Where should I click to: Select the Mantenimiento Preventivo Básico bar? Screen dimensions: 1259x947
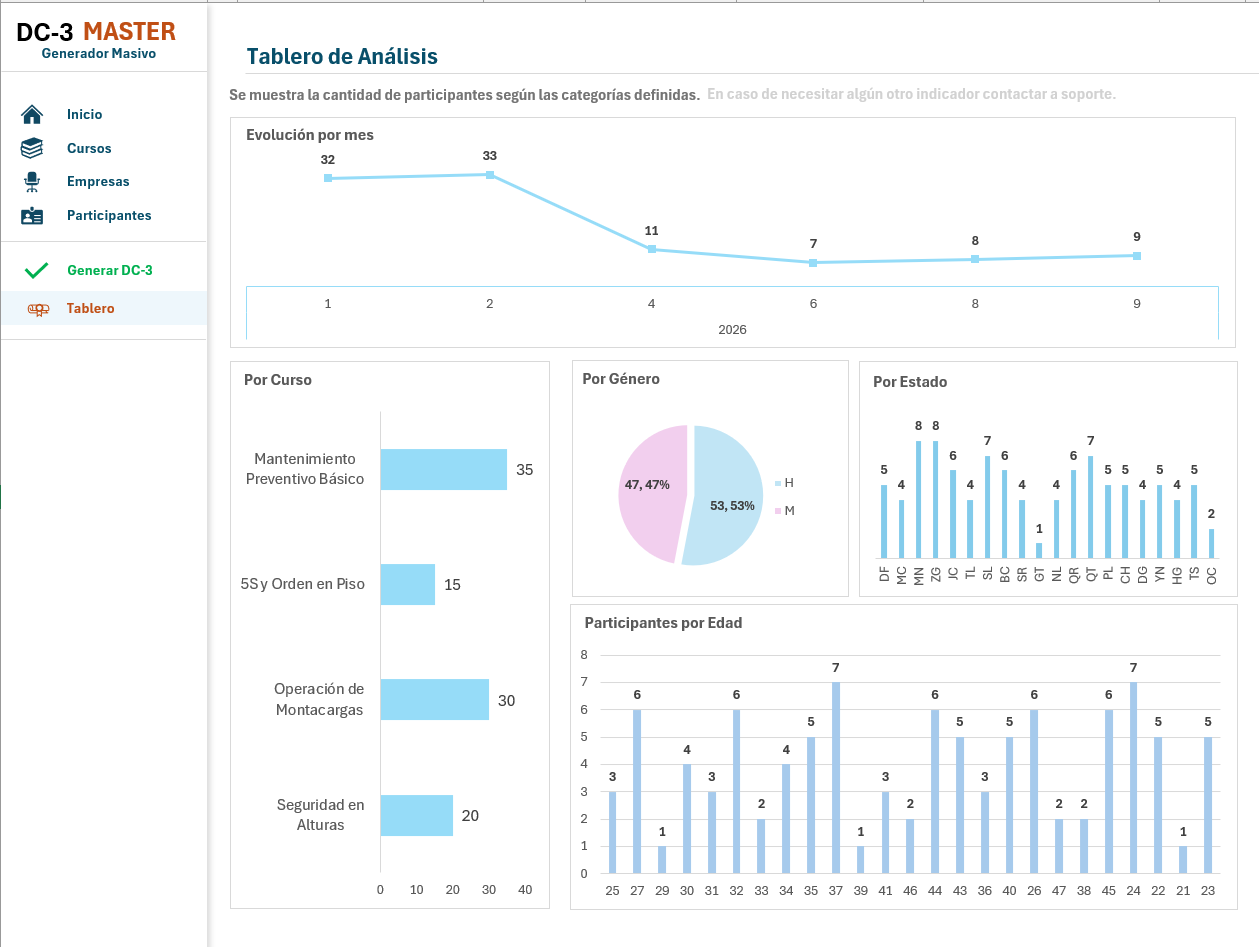[x=443, y=469]
